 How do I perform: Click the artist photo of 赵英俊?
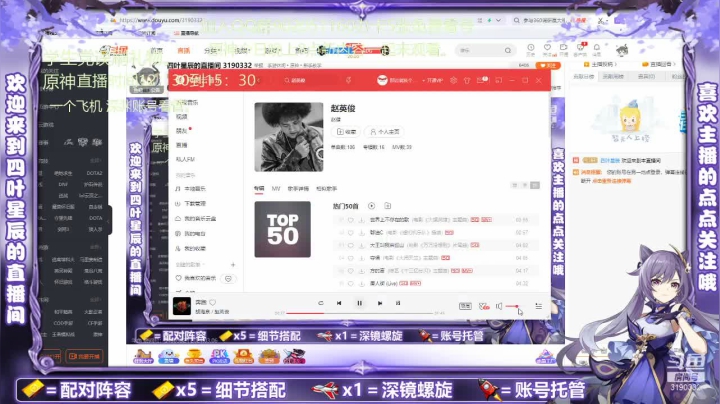pos(289,137)
